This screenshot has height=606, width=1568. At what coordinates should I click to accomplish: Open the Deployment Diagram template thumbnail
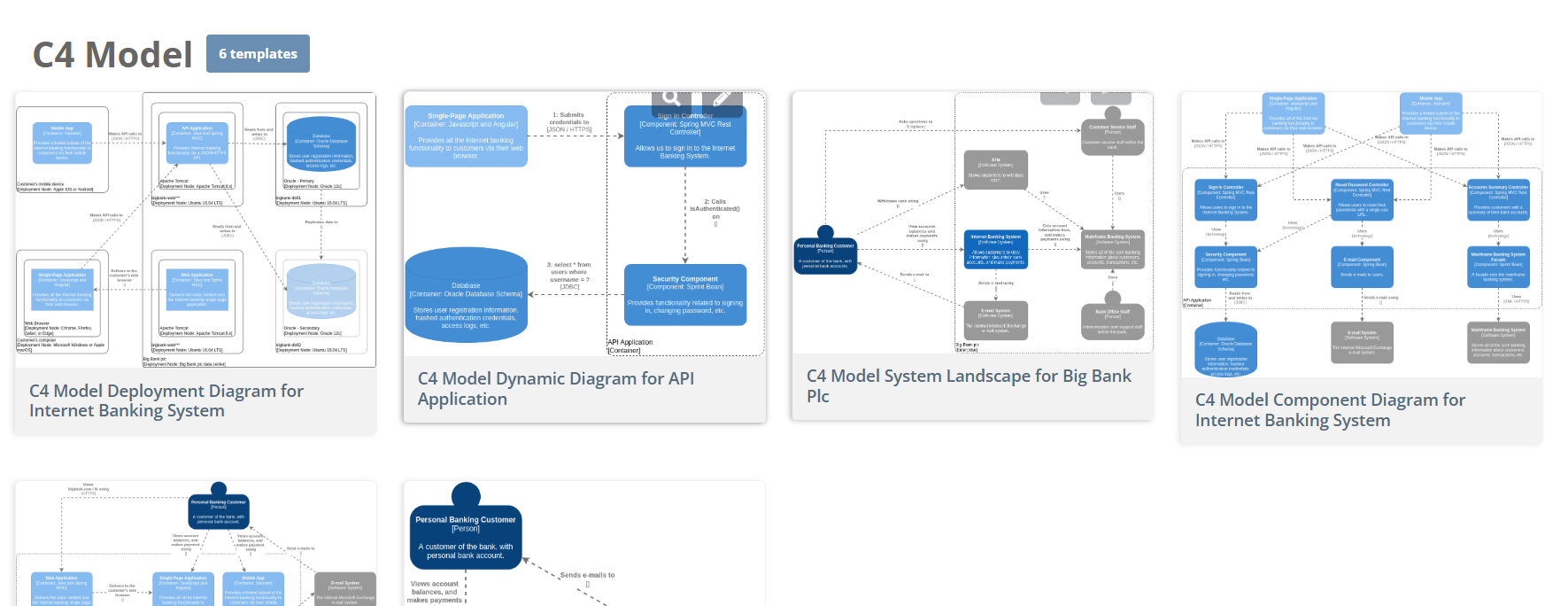[196, 229]
